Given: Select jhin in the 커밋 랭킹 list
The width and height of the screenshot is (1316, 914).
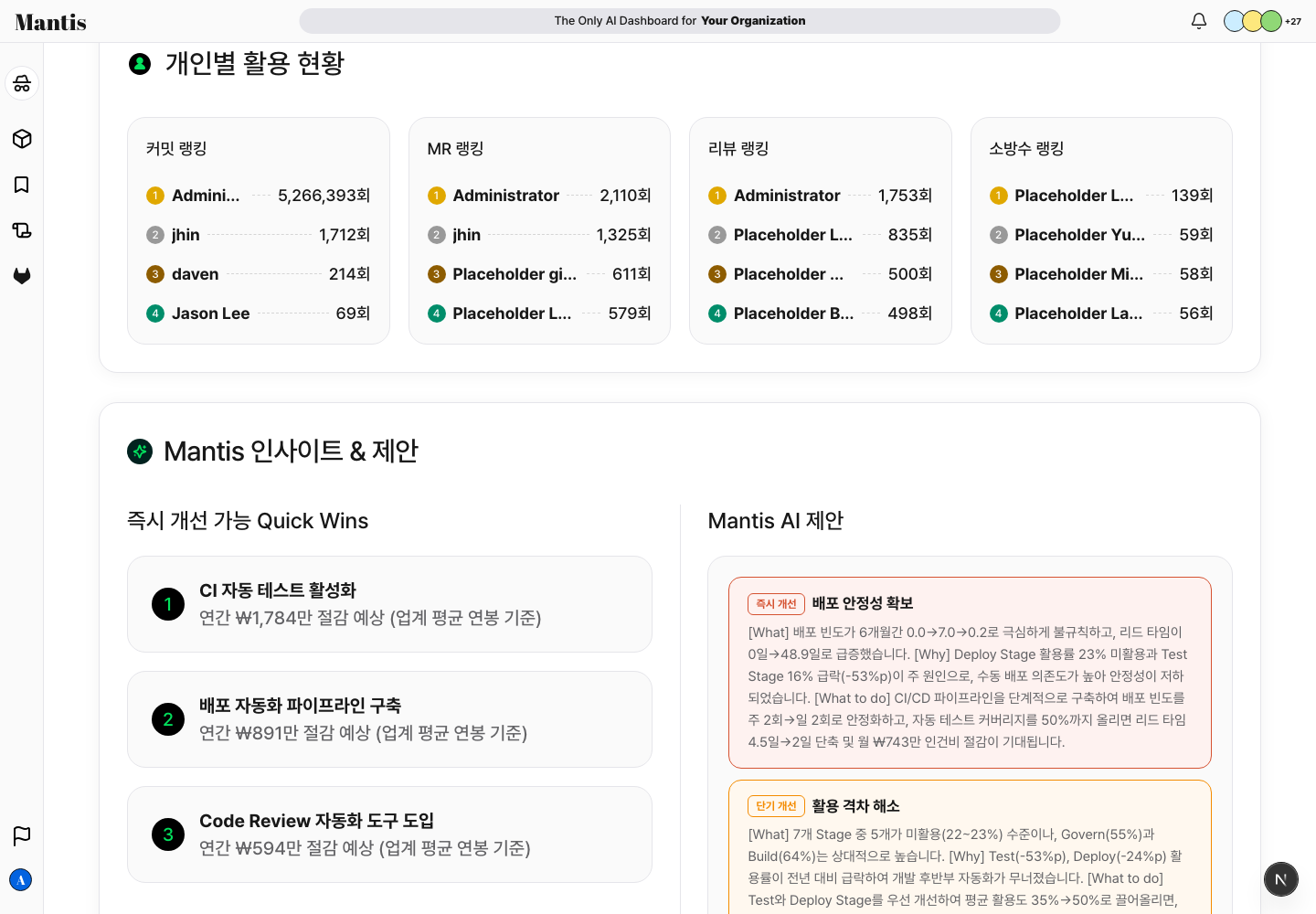Looking at the screenshot, I should coord(259,235).
